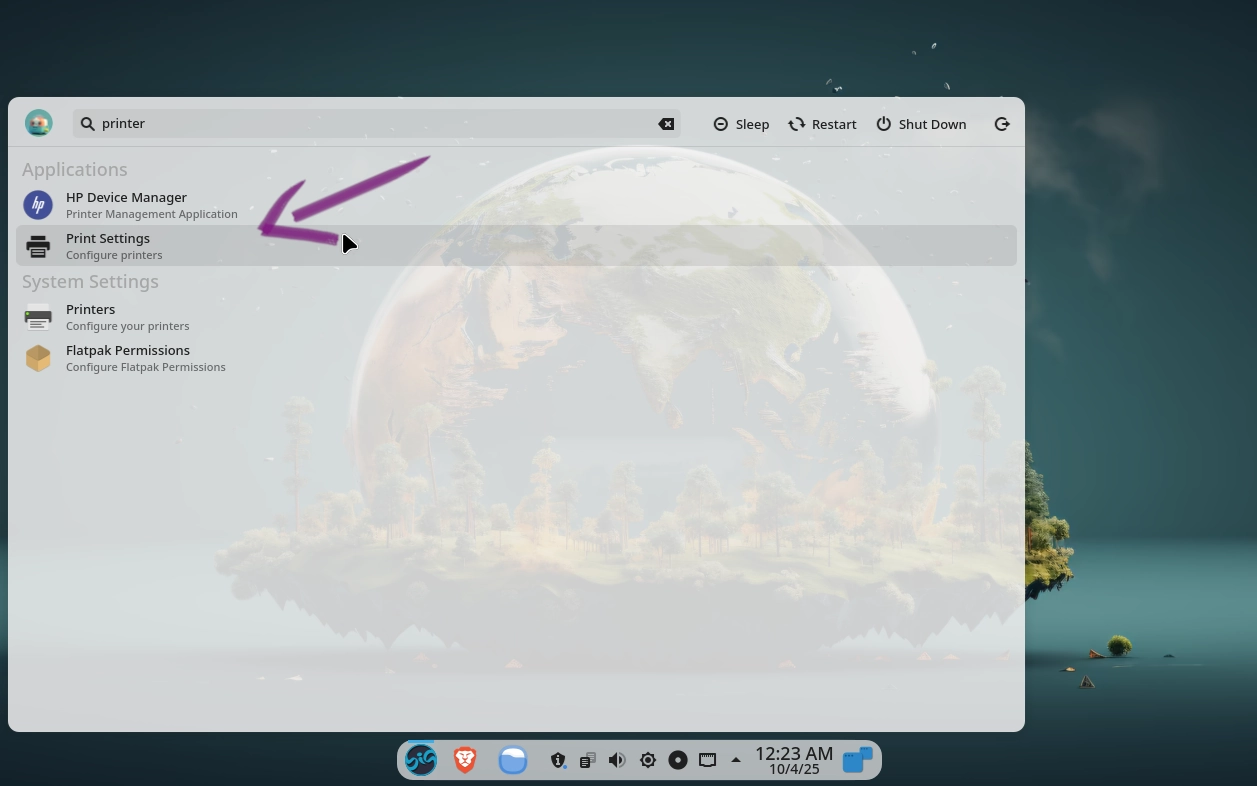Click the session leave arrow icon
The image size is (1257, 786).
[1002, 124]
